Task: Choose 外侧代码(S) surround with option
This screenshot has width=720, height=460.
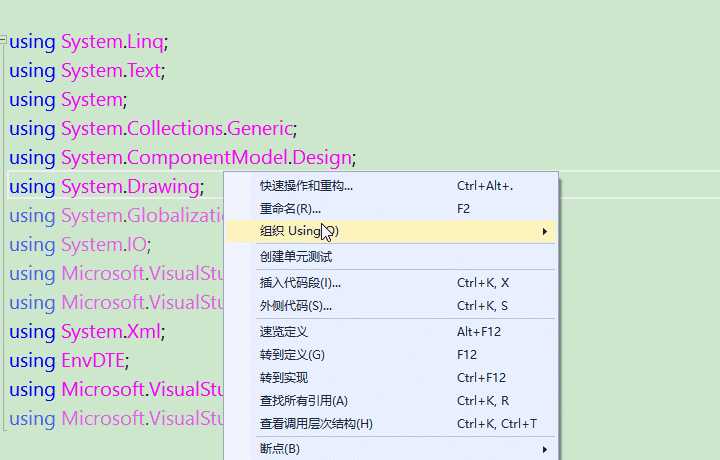Action: (x=391, y=306)
